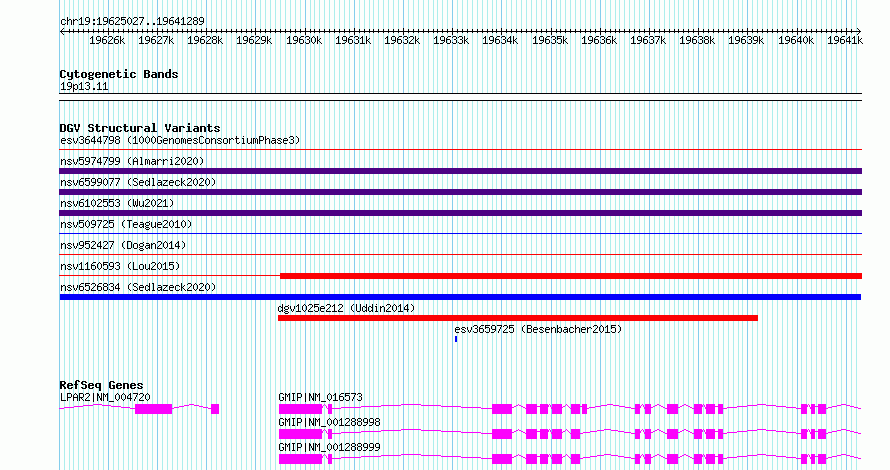The height and width of the screenshot is (470, 890).
Task: Click the thin red line of nsv952427
Action: point(460,255)
